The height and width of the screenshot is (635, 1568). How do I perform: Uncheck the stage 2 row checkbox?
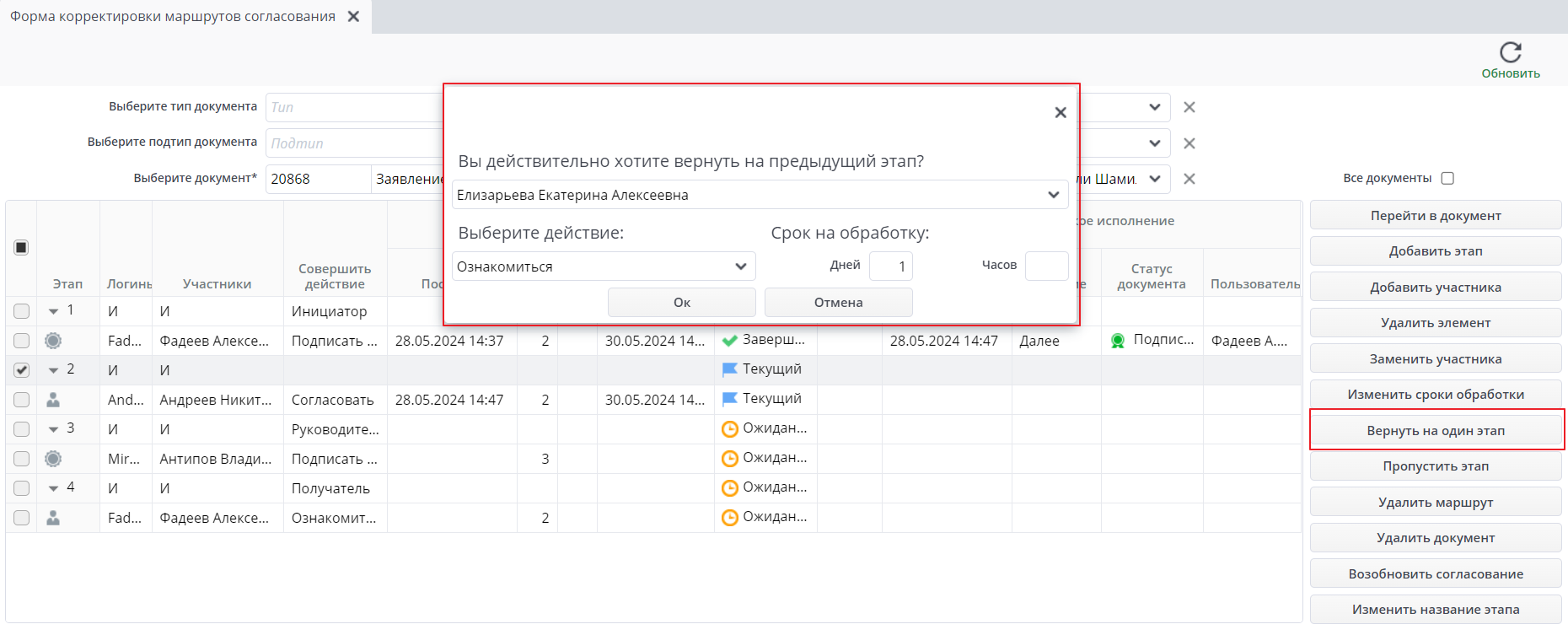pyautogui.click(x=21, y=370)
